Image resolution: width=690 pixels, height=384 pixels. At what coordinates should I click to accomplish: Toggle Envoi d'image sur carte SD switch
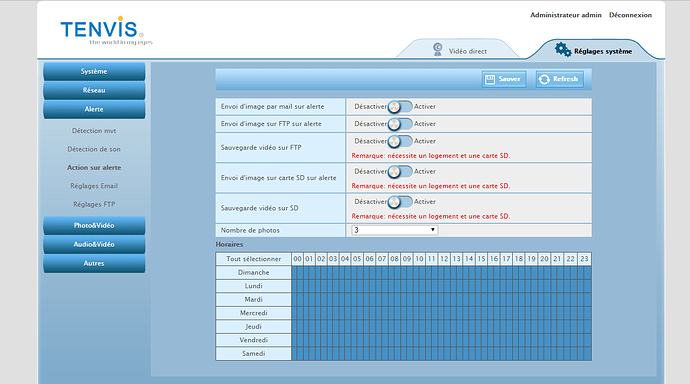click(x=400, y=172)
